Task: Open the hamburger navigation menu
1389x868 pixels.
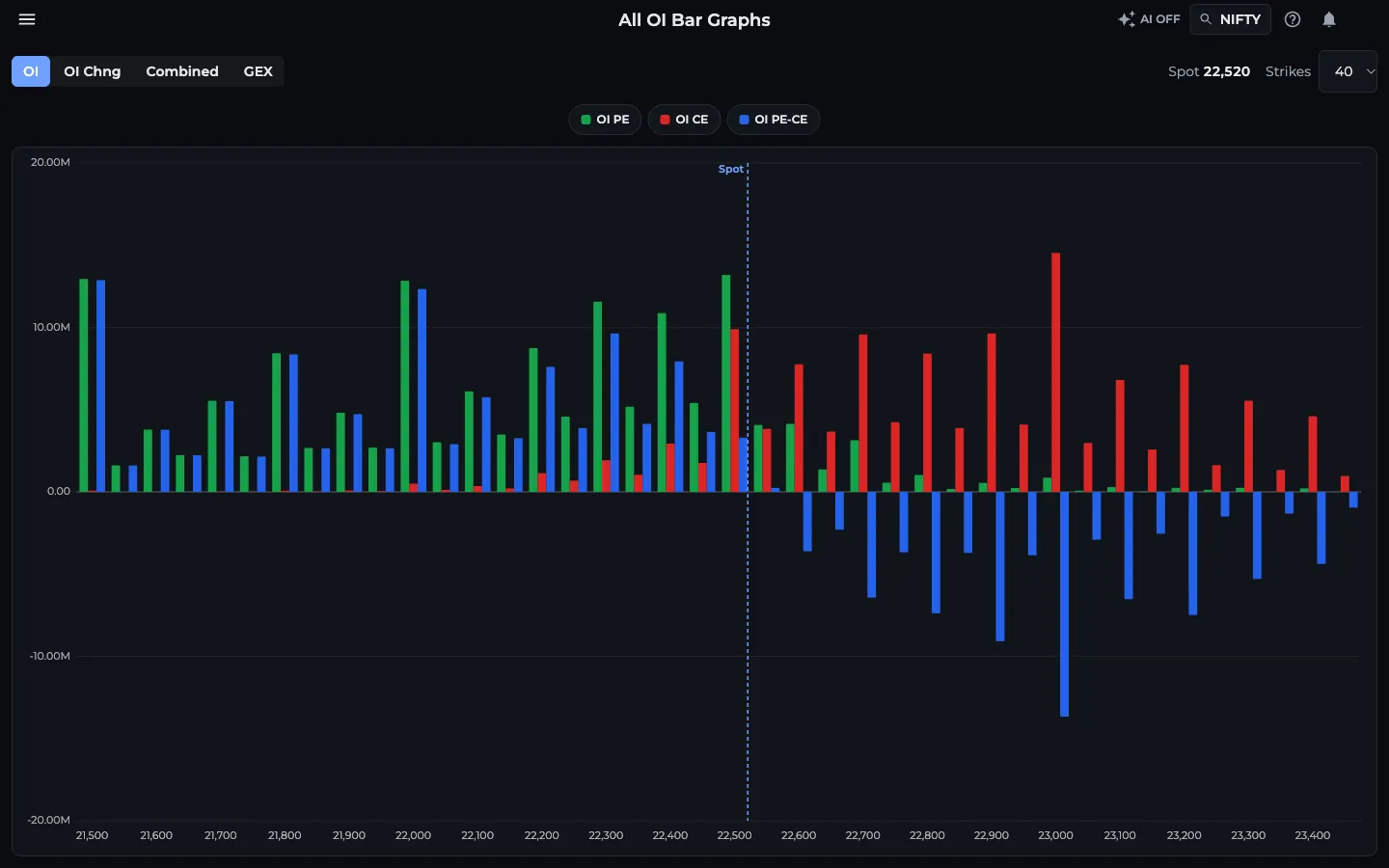Action: pos(27,19)
